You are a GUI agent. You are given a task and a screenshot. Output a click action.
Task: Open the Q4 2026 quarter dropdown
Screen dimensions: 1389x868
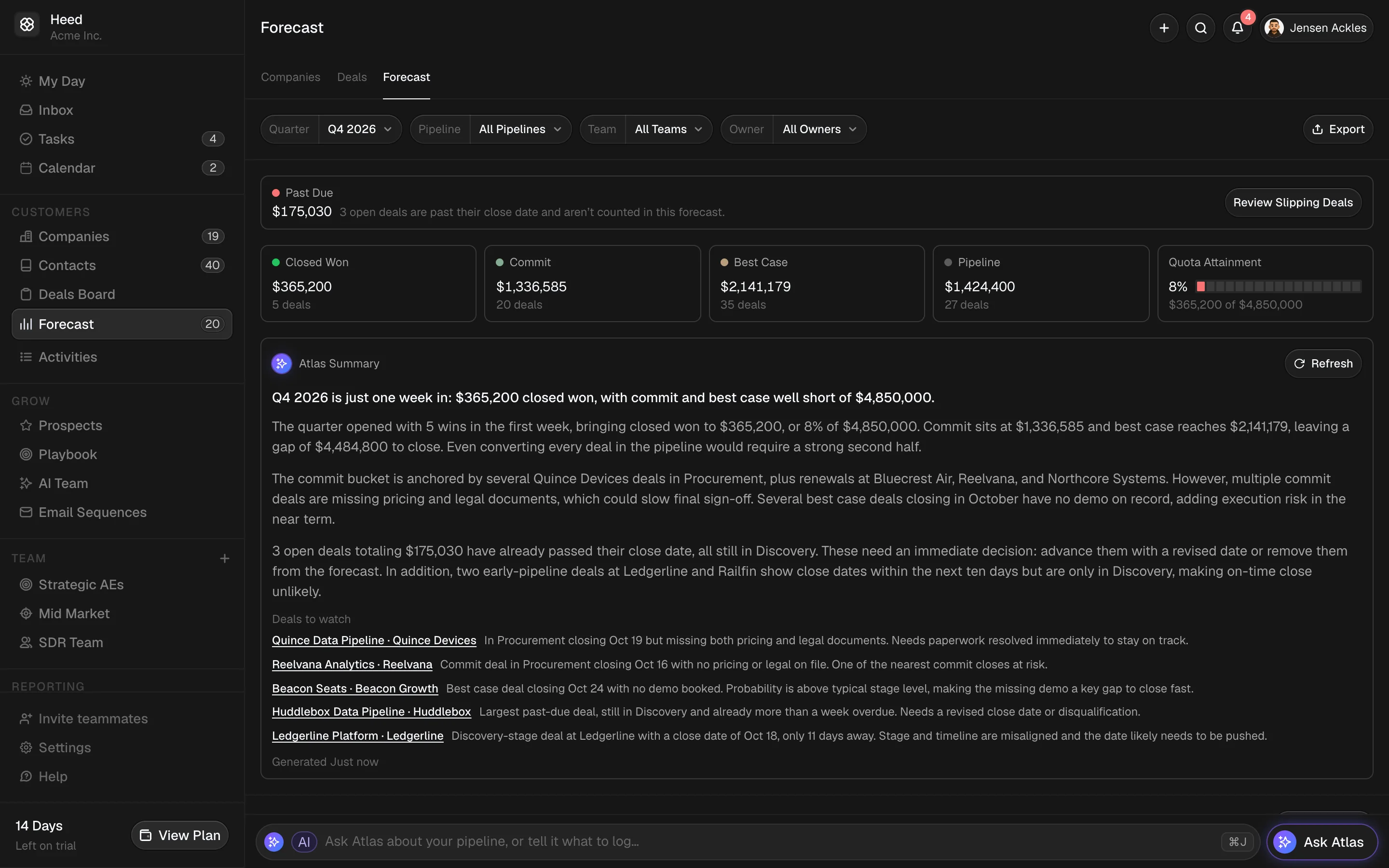[x=360, y=129]
